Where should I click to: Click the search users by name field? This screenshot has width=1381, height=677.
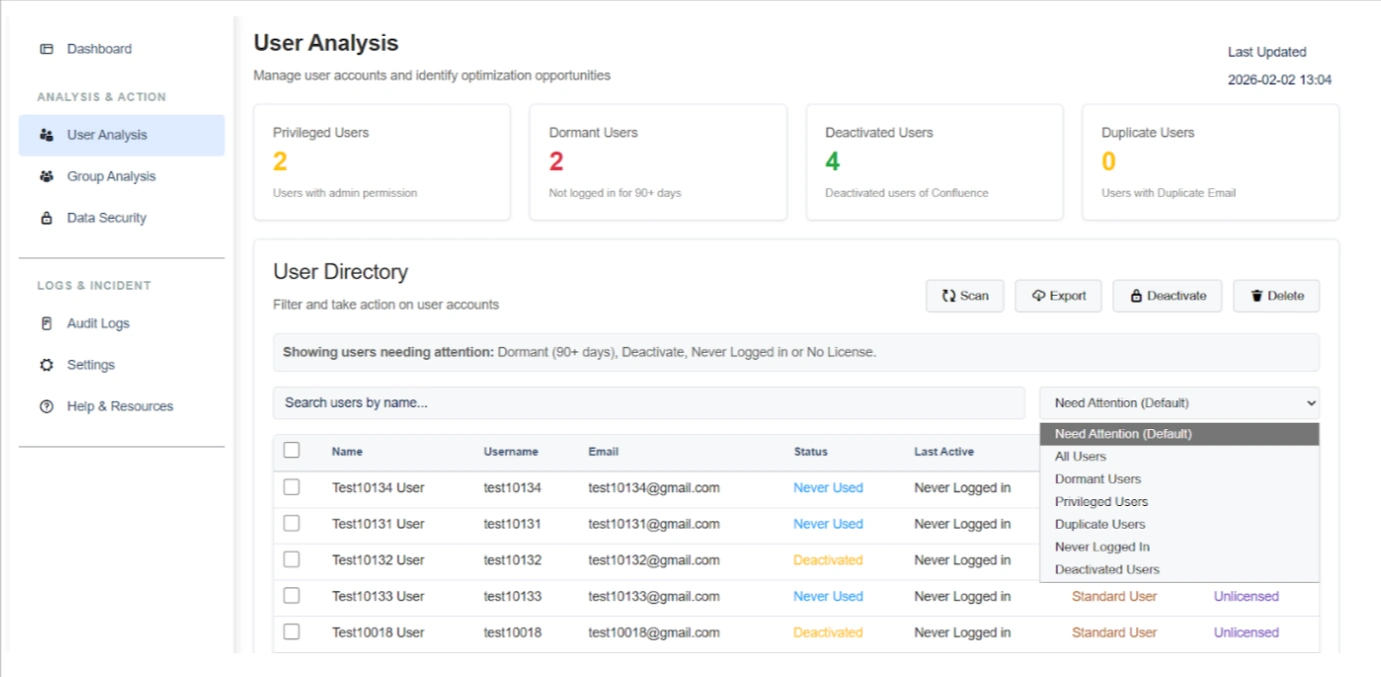(648, 402)
